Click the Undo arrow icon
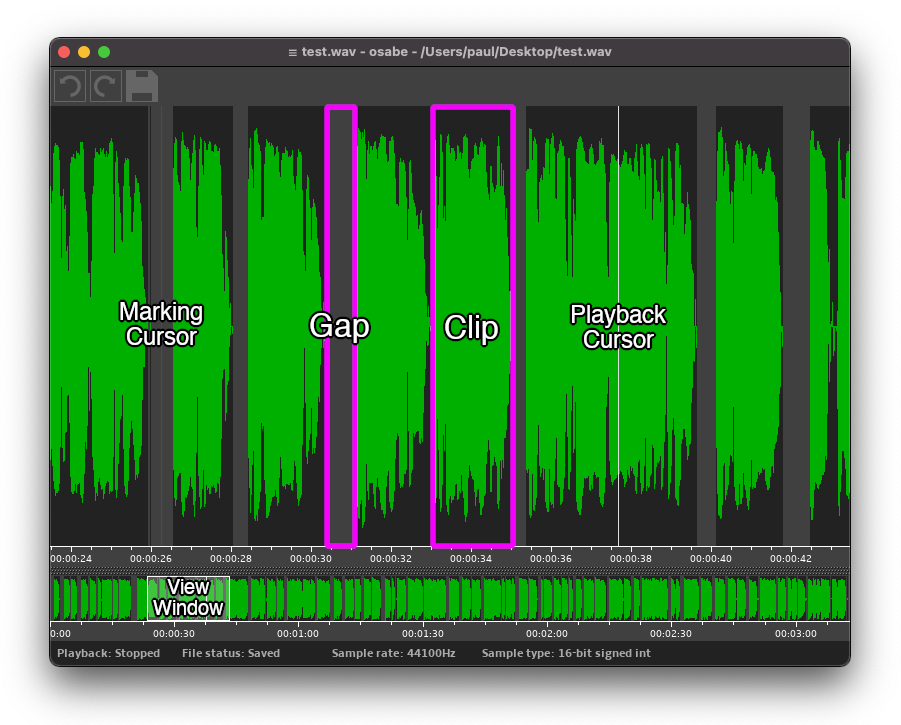901x725 pixels. pos(69,86)
